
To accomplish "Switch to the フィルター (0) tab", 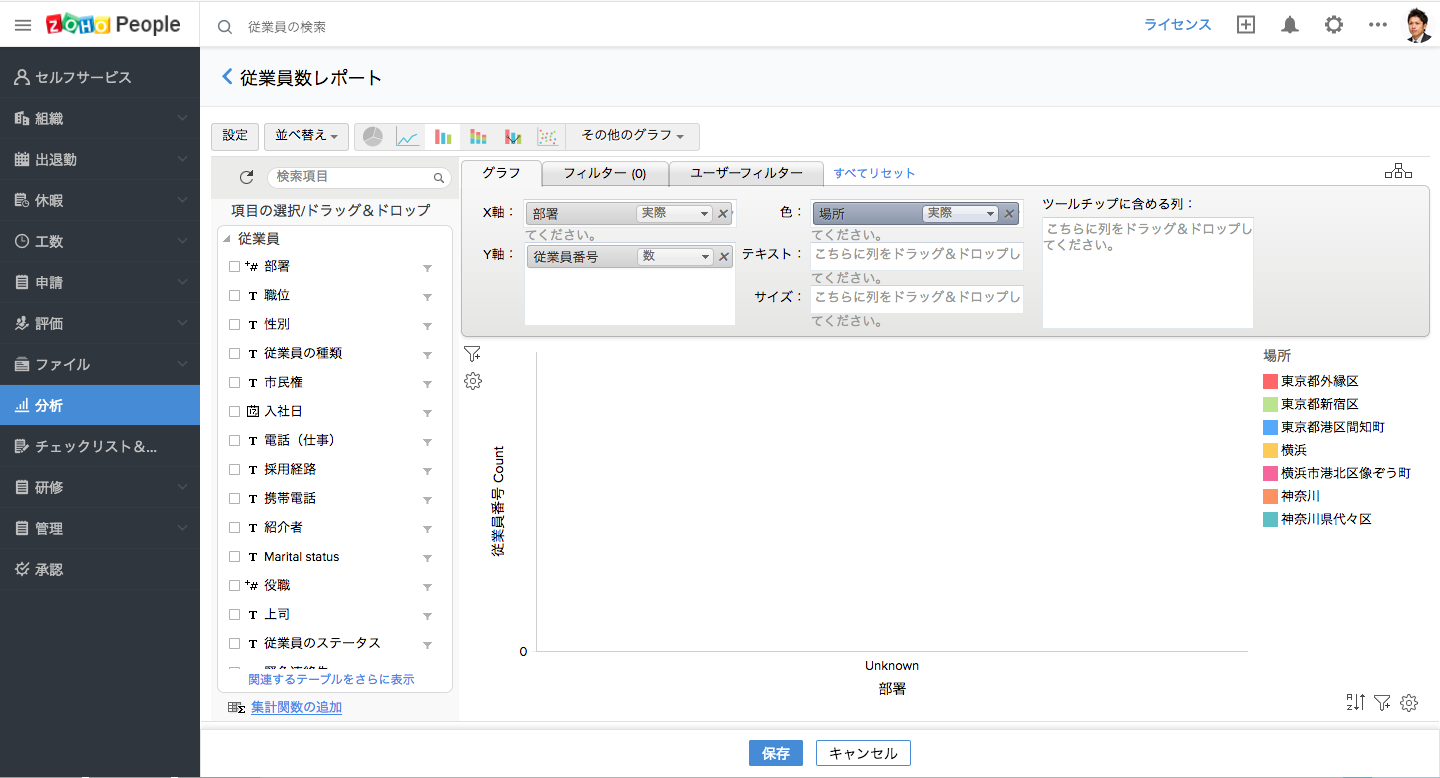I will [604, 173].
